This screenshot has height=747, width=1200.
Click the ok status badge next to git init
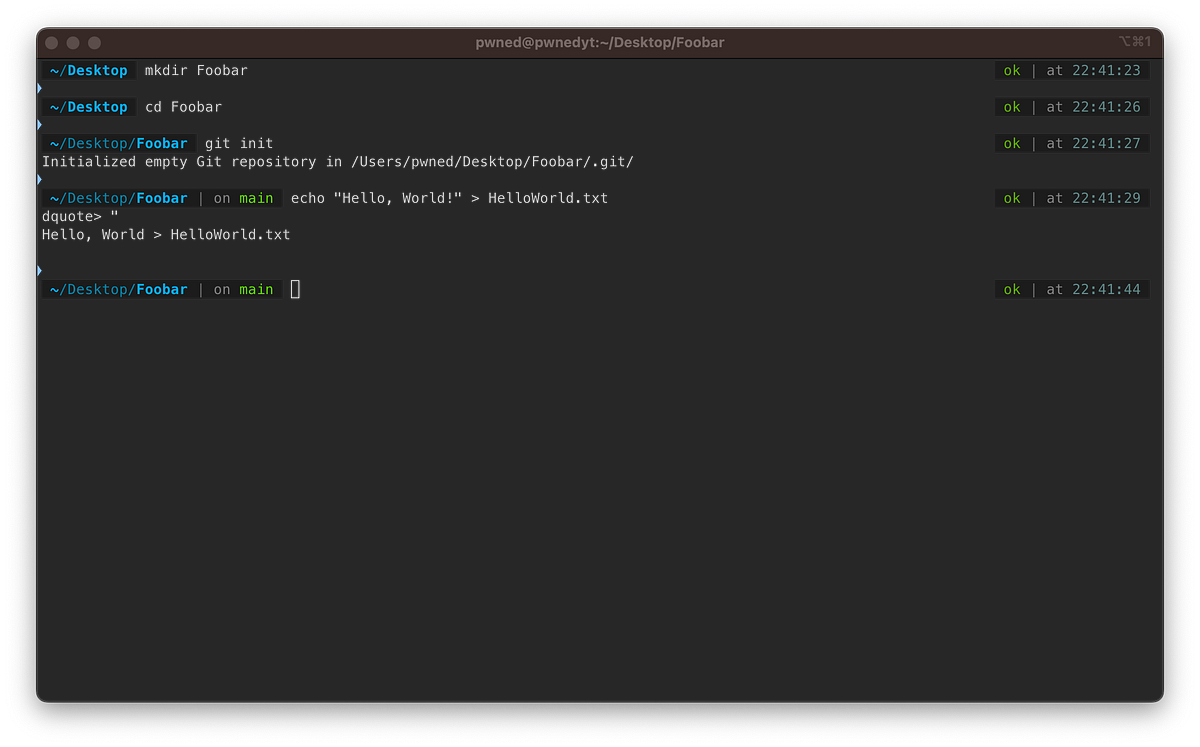tap(1011, 143)
